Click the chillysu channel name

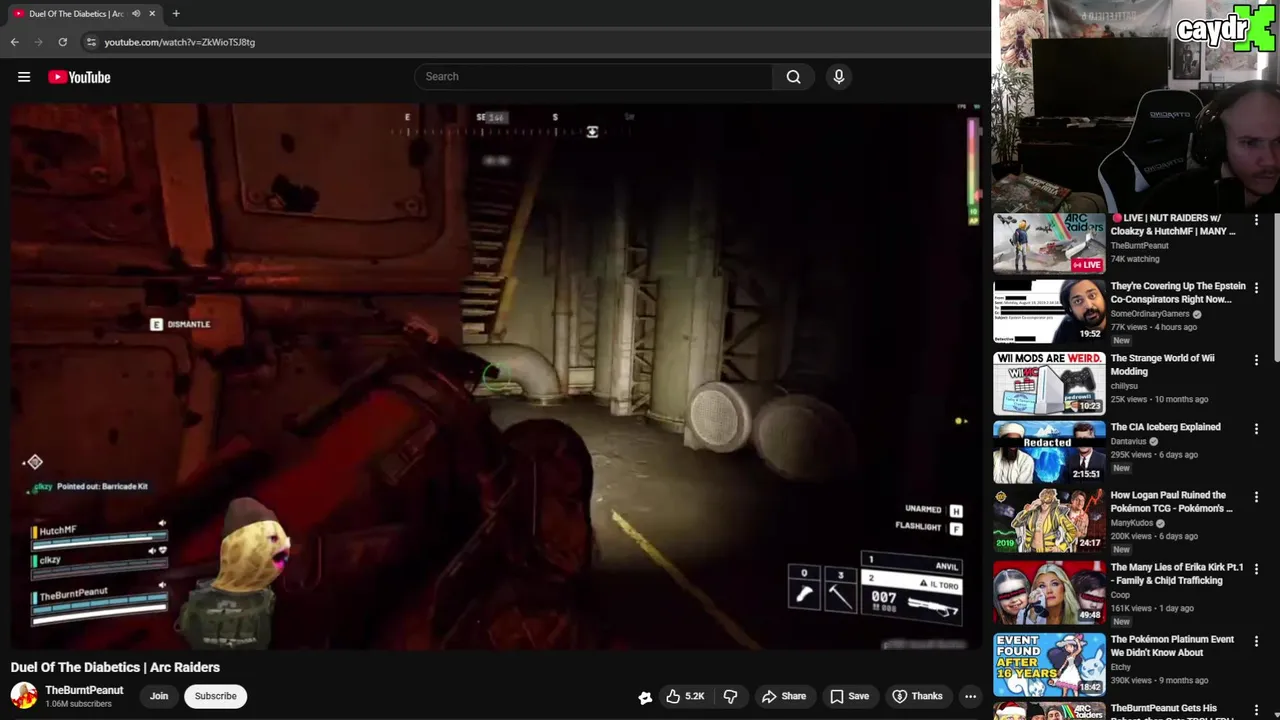pyautogui.click(x=1124, y=386)
